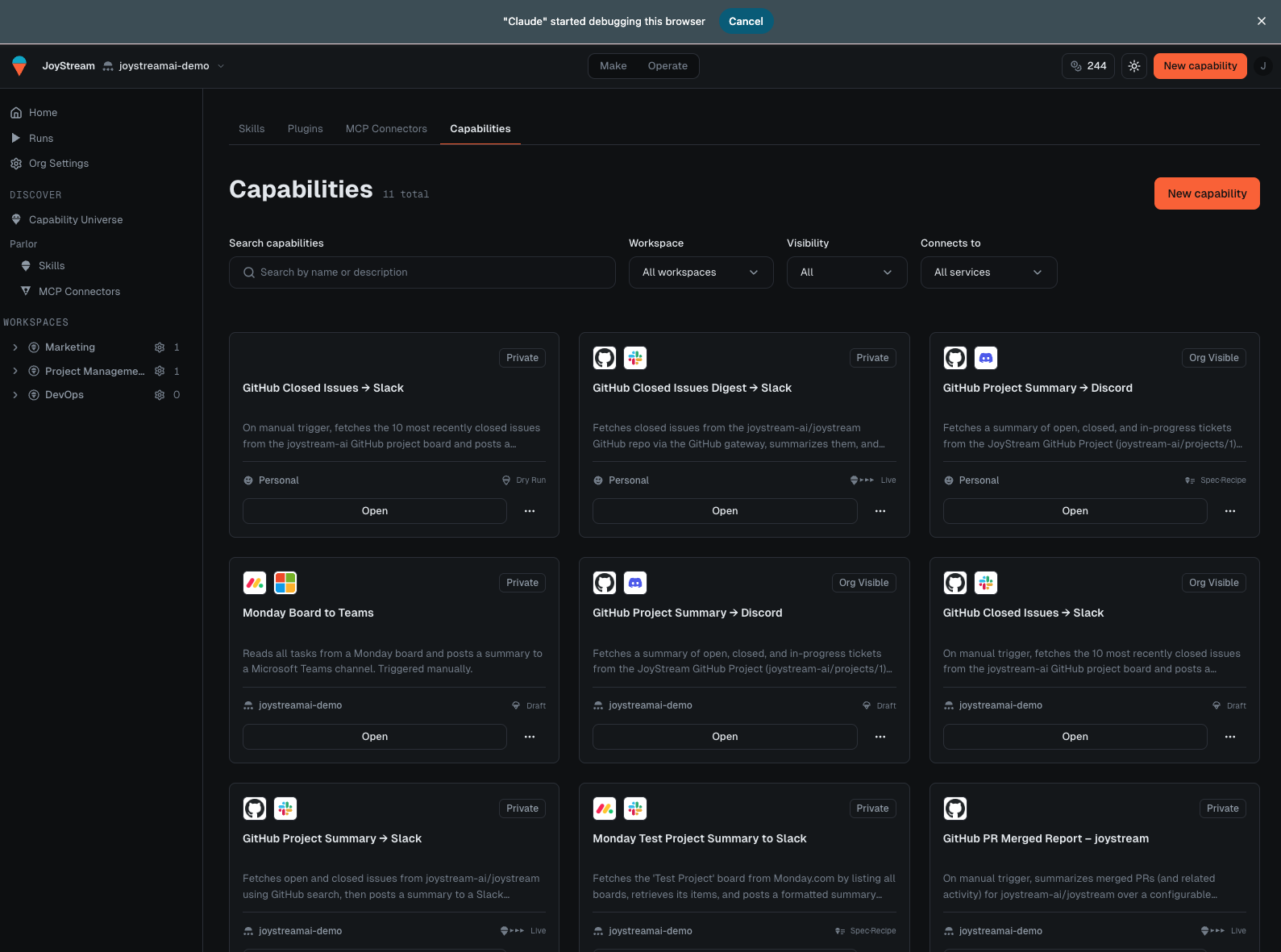More options for Org Visible Closed Issues card
1281x952 pixels.
pyautogui.click(x=1230, y=737)
